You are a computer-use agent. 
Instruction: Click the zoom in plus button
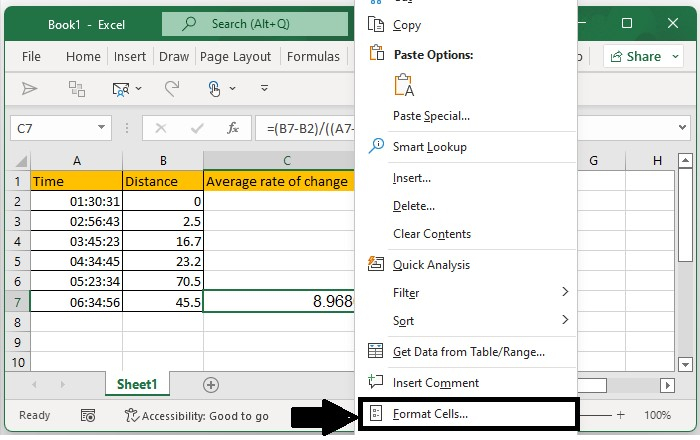pos(621,415)
